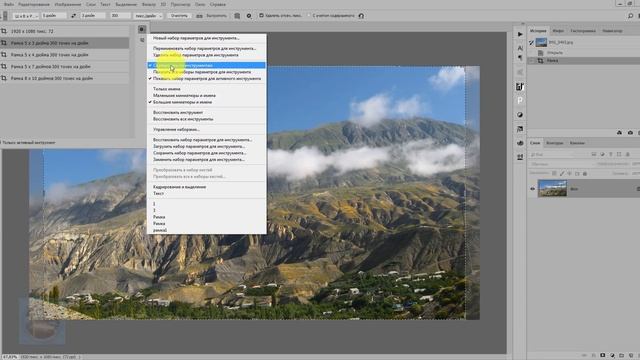This screenshot has width=640, height=360.
Task: Filter layers by shape layer icon
Action: click(619, 154)
